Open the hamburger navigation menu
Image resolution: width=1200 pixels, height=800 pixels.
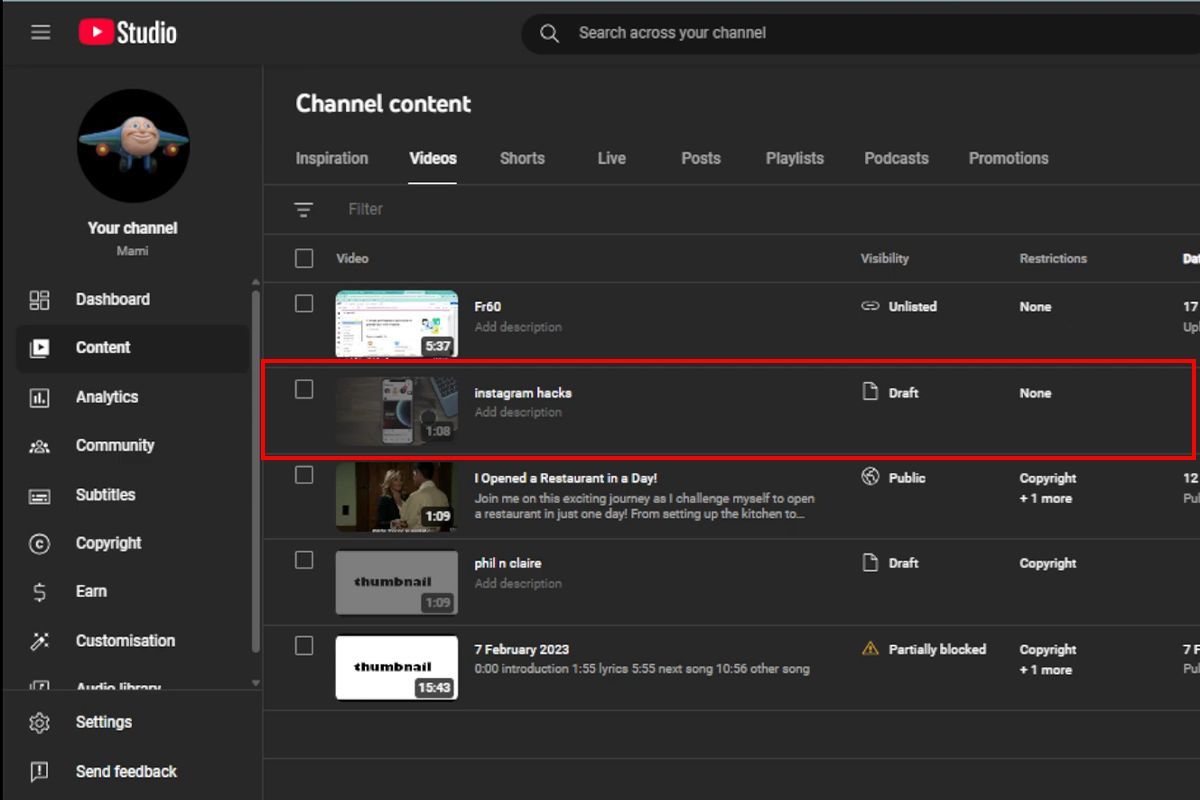40,32
